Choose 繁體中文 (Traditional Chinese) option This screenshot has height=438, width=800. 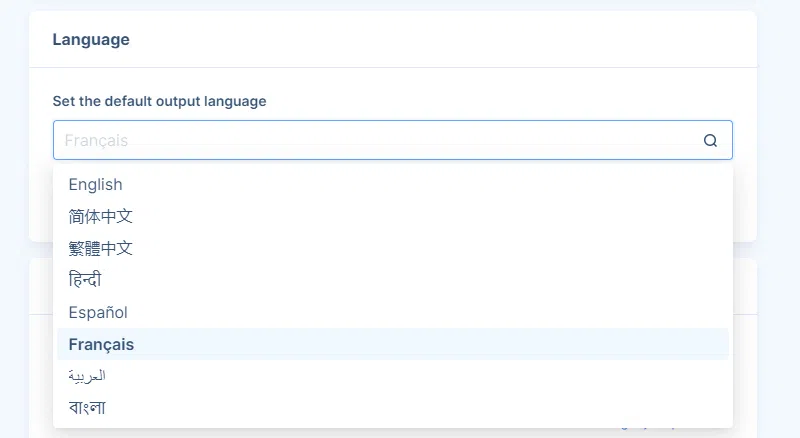pos(101,248)
